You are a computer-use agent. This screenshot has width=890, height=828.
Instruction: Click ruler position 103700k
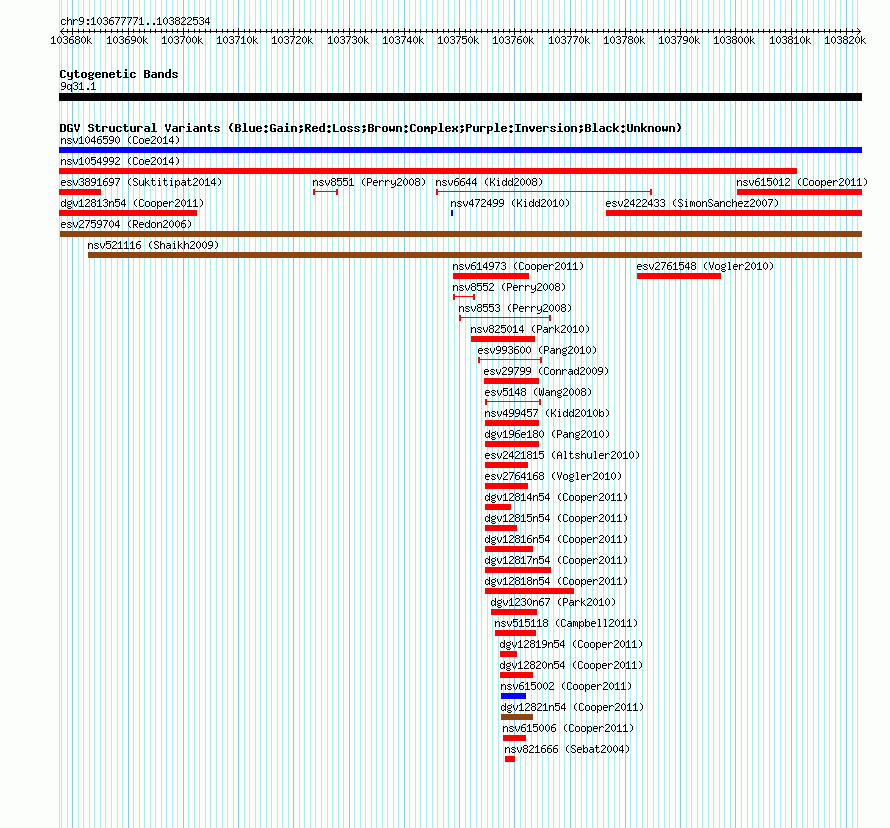pyautogui.click(x=182, y=40)
